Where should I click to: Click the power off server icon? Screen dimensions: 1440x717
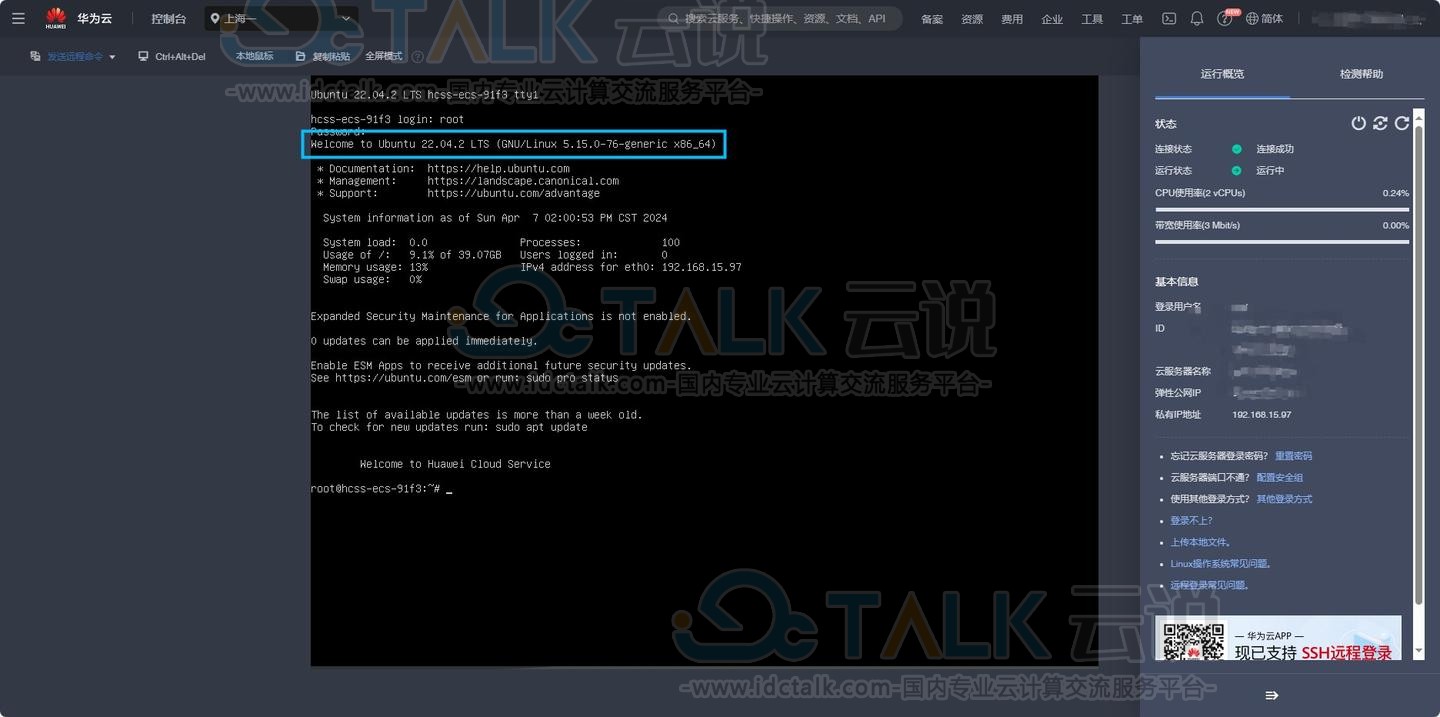coord(1358,123)
